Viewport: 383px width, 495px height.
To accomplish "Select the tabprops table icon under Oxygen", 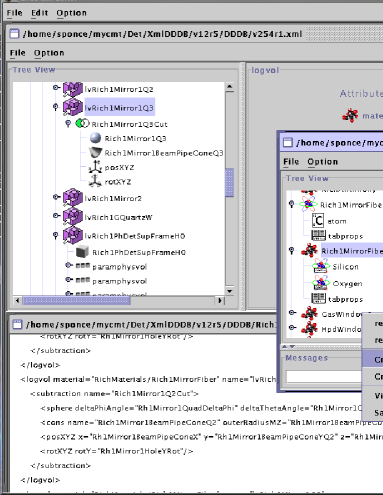I will tap(318, 299).
